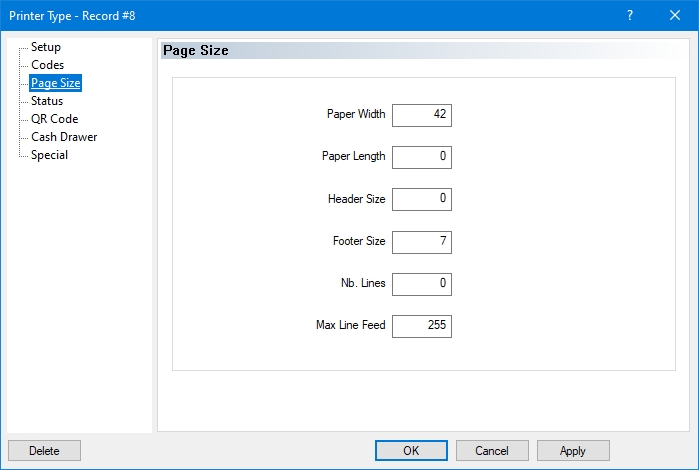Go to the Status settings page
Viewport: 699px width, 470px height.
[47, 101]
